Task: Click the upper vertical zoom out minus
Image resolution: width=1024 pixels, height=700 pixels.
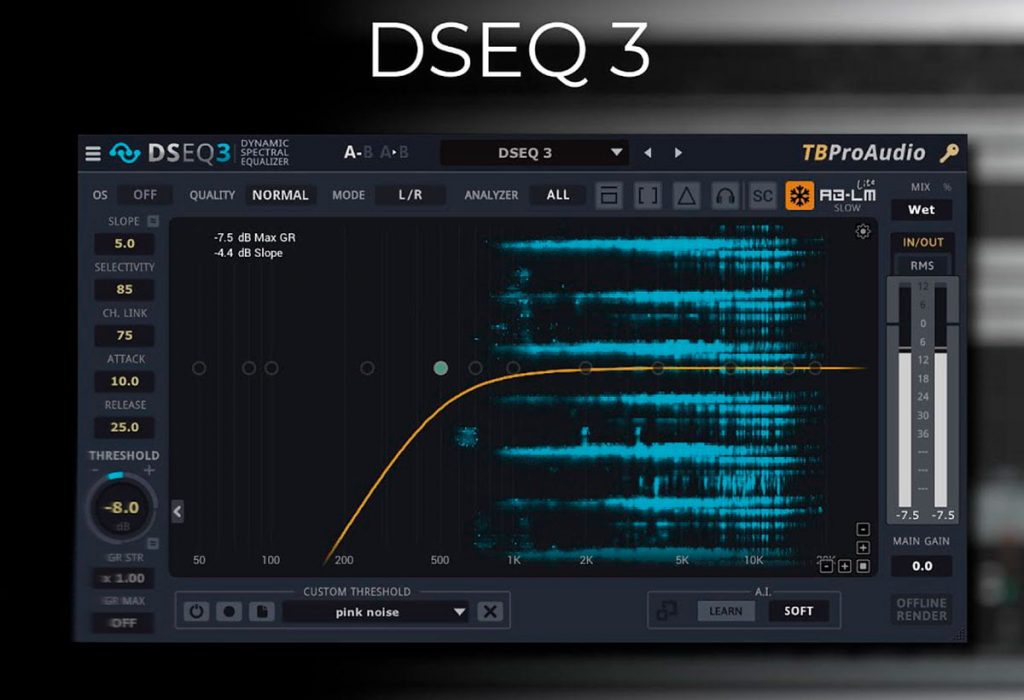Action: tap(863, 529)
